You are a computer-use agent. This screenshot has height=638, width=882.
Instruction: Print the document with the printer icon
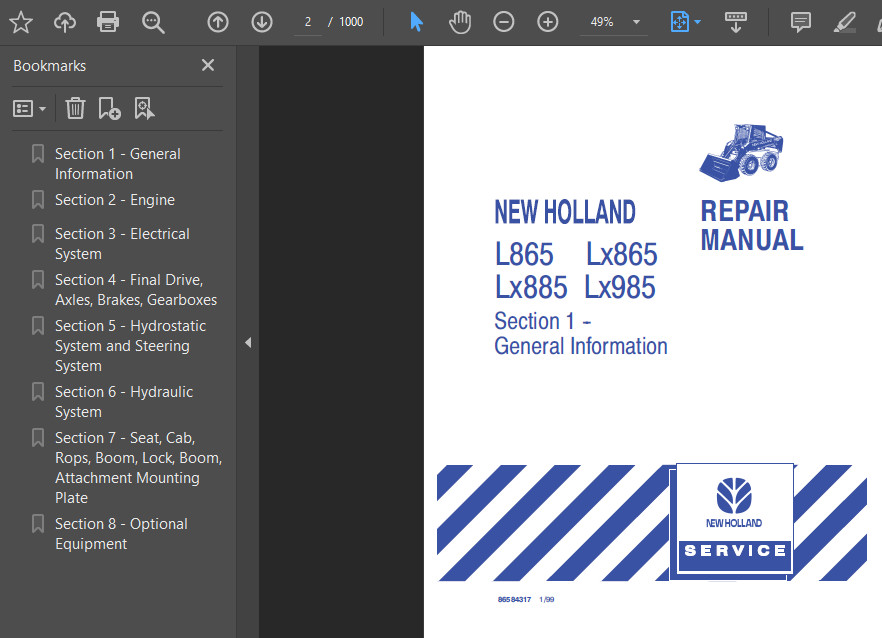pyautogui.click(x=108, y=23)
